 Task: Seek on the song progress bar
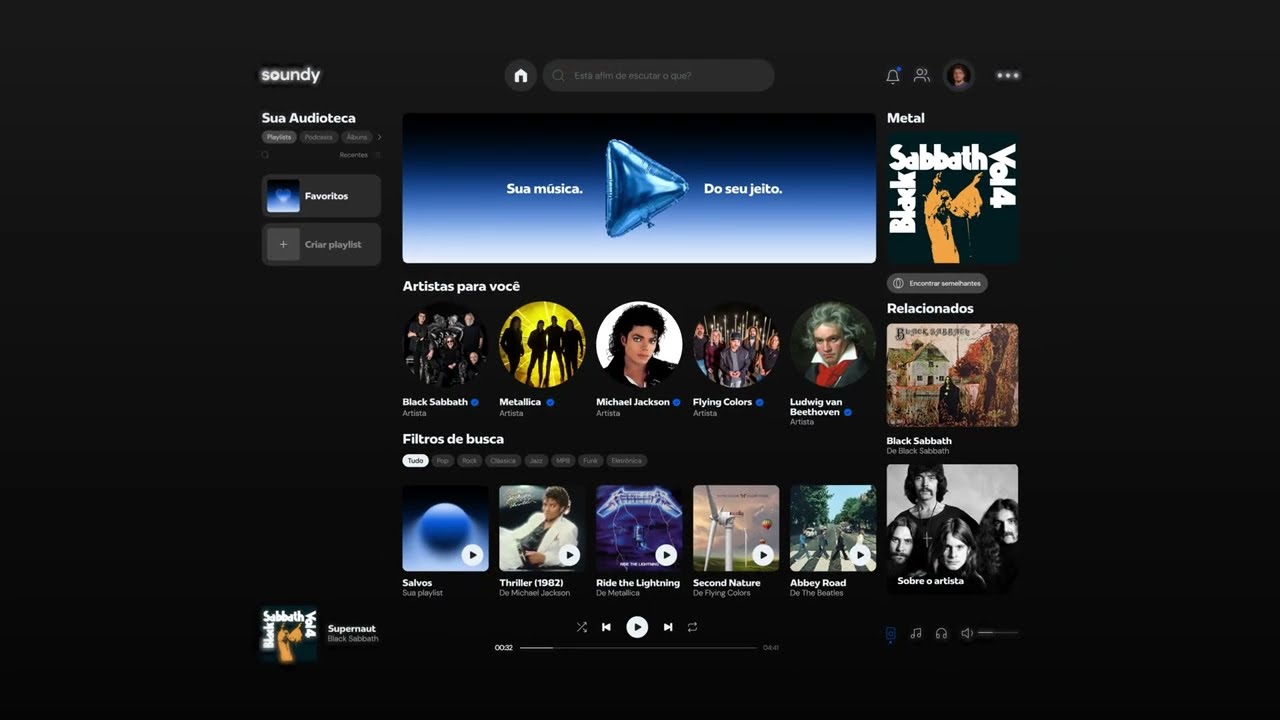(638, 648)
